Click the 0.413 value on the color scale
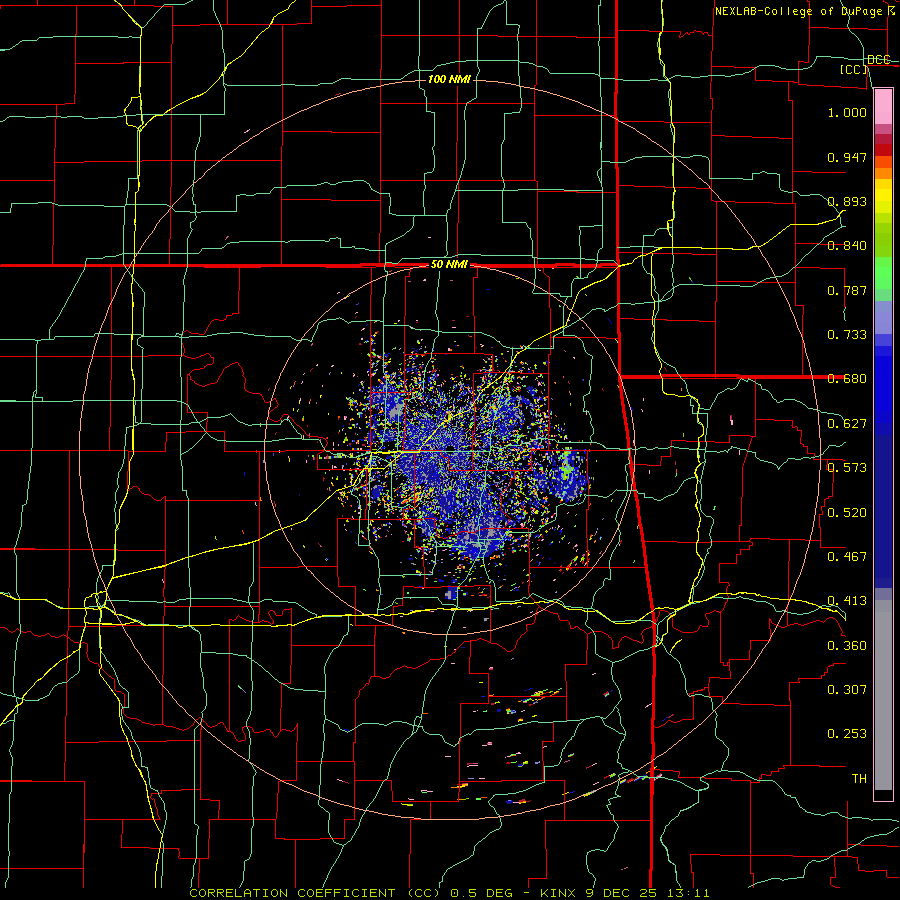Image resolution: width=900 pixels, height=900 pixels. [847, 601]
